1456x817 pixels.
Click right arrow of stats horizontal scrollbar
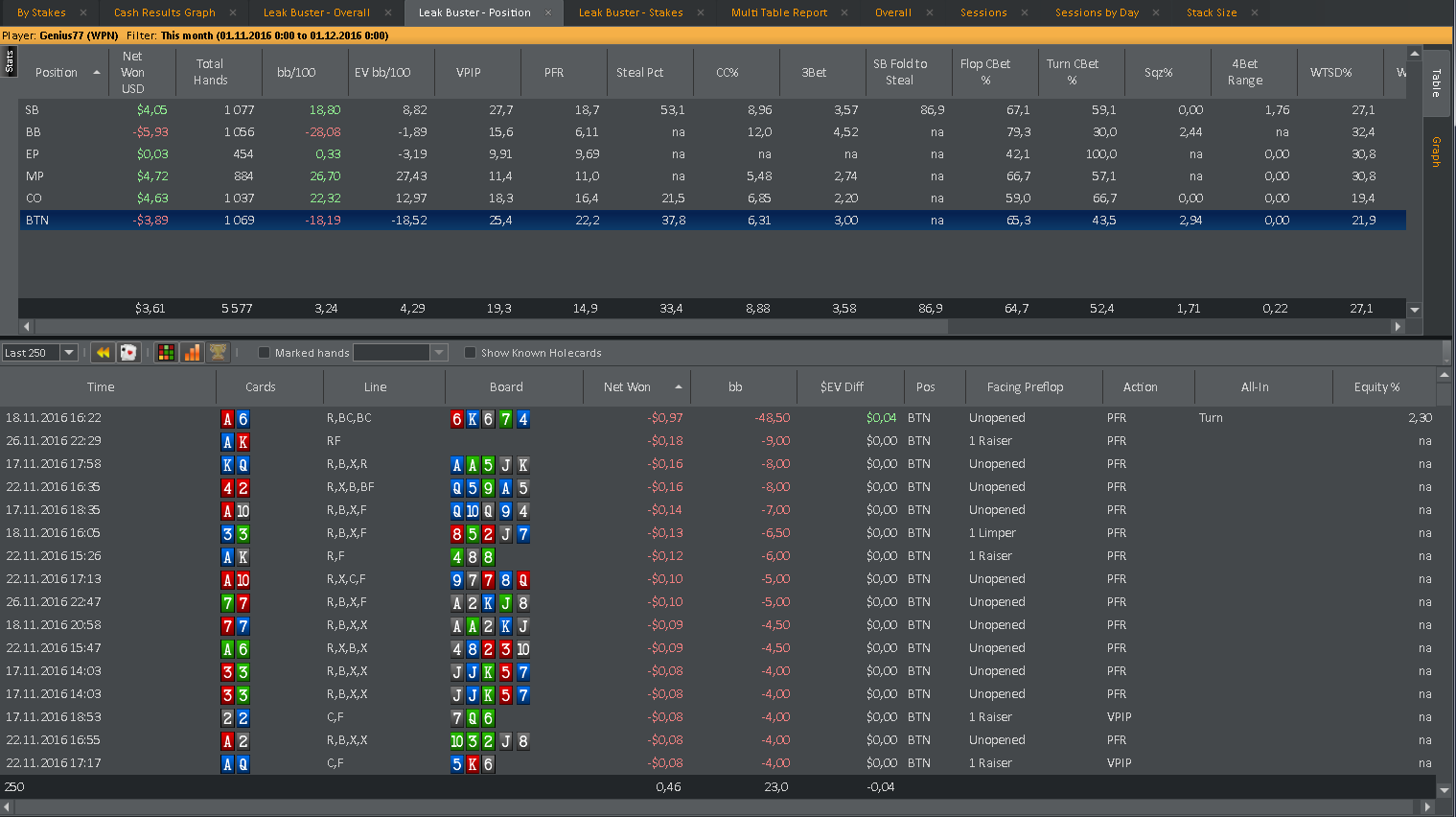tap(1398, 326)
